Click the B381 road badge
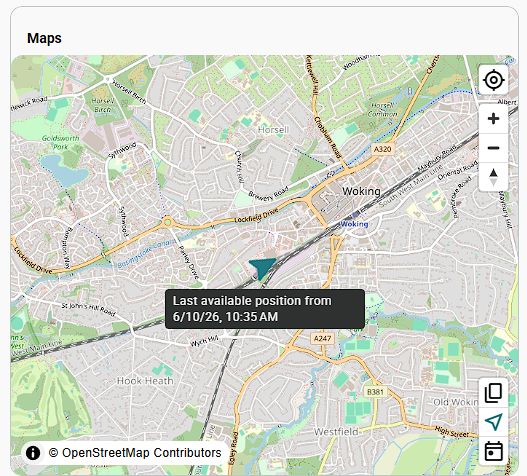 tap(375, 392)
